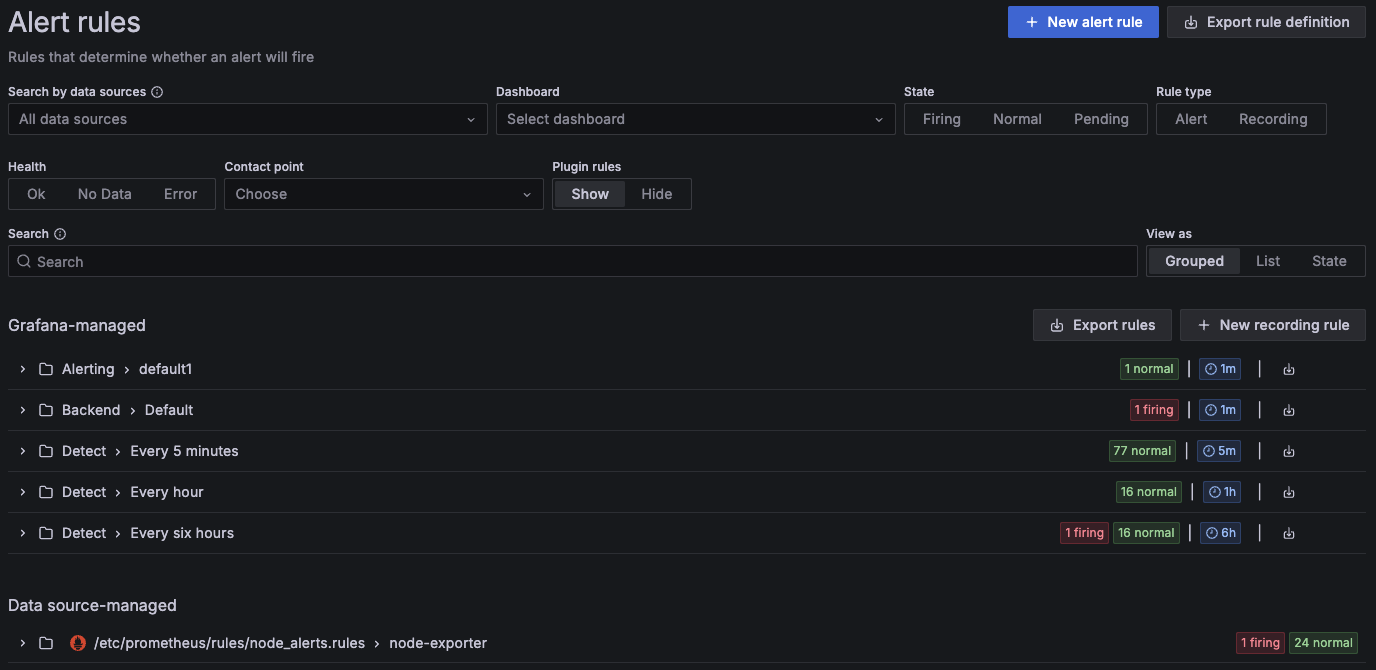Open the All data sources dropdown
Image resolution: width=1376 pixels, height=670 pixels.
pyautogui.click(x=246, y=118)
